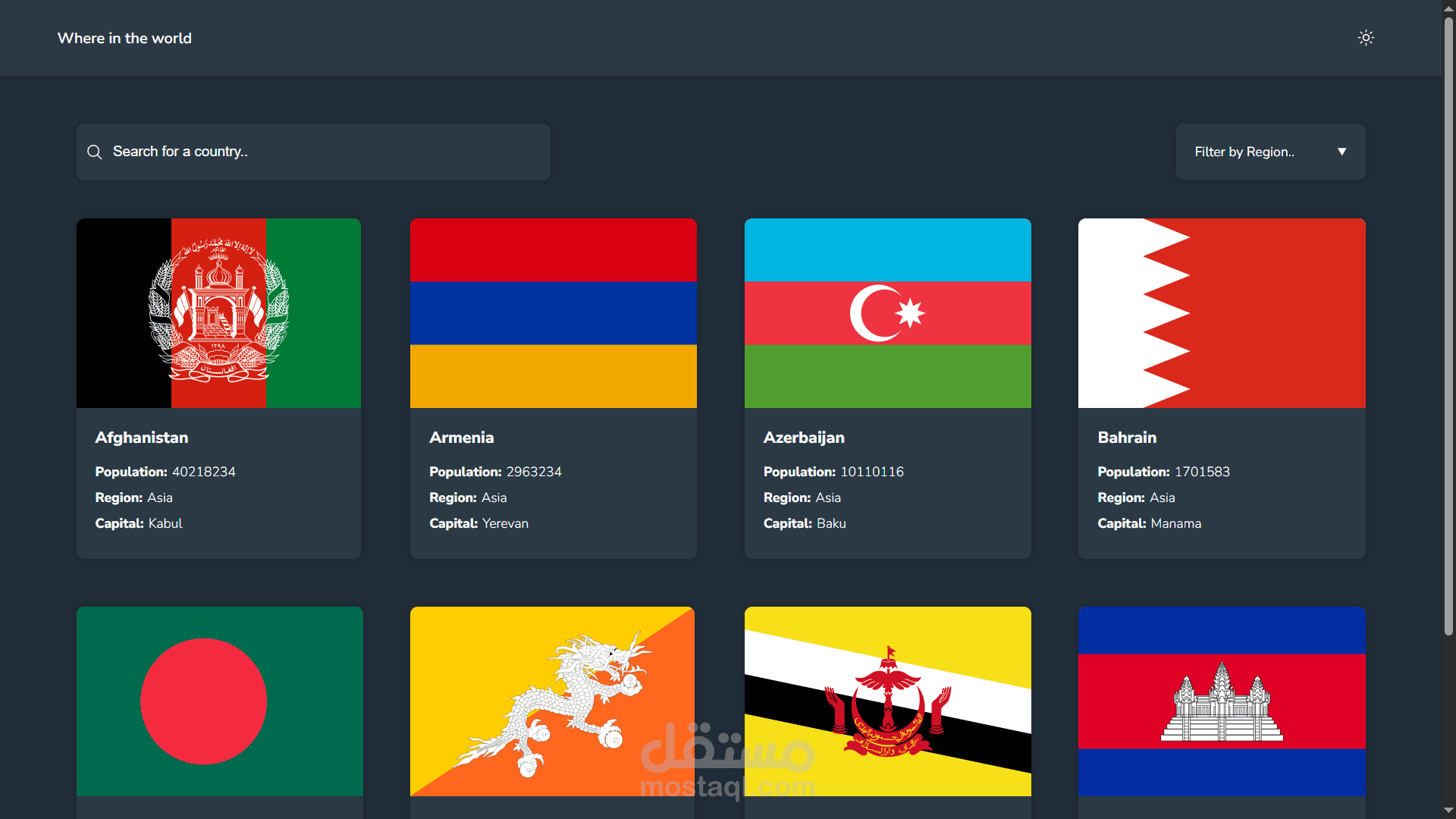1456x819 pixels.
Task: Click the Afghanistan country name
Action: (x=142, y=438)
